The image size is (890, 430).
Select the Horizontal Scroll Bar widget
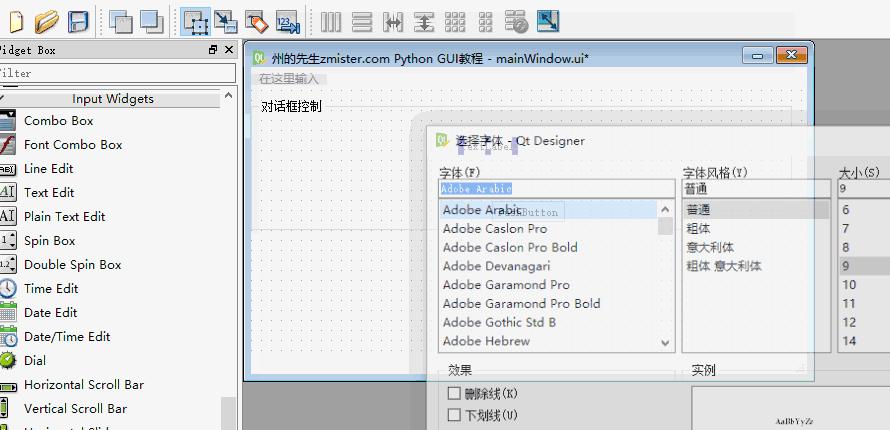coord(83,385)
